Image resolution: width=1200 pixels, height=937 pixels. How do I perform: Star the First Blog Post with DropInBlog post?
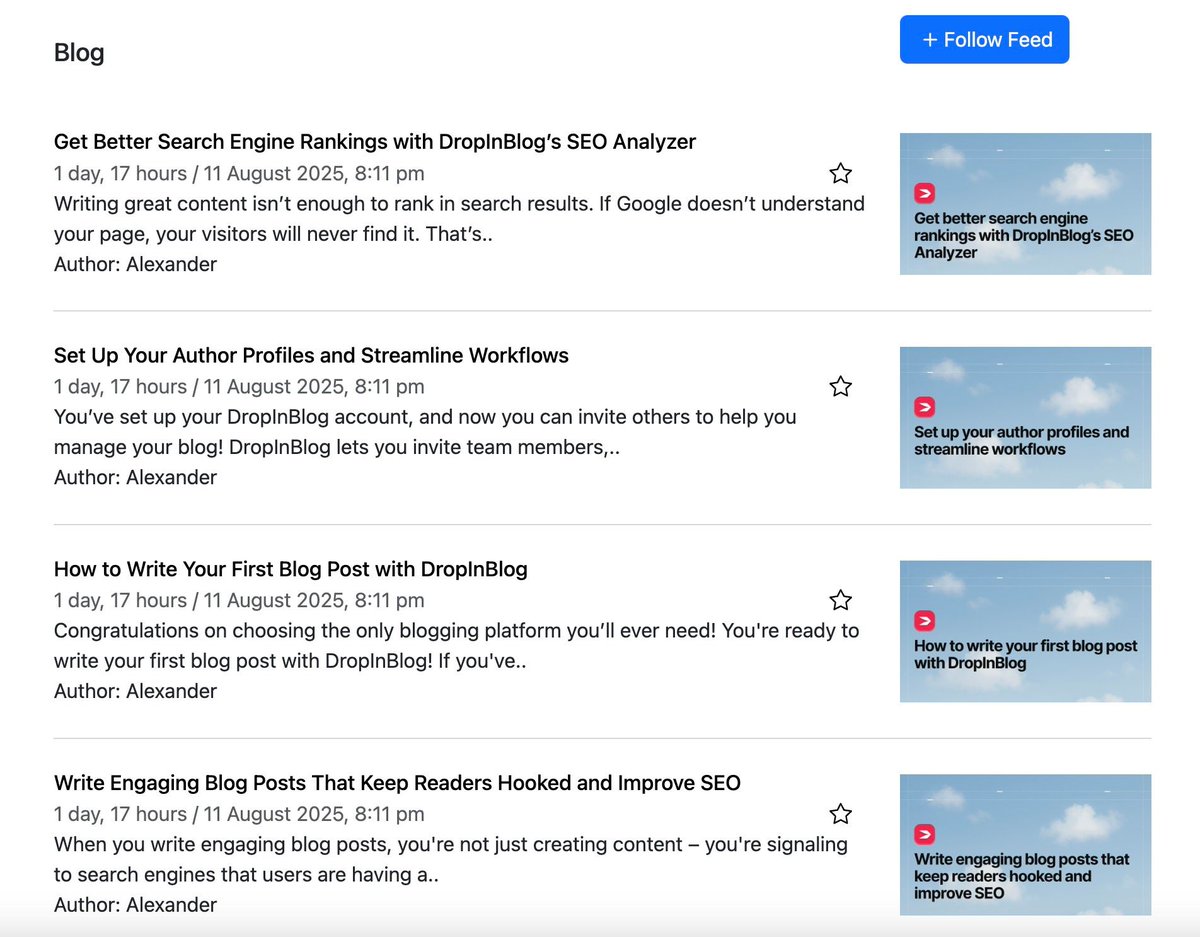[x=841, y=601]
